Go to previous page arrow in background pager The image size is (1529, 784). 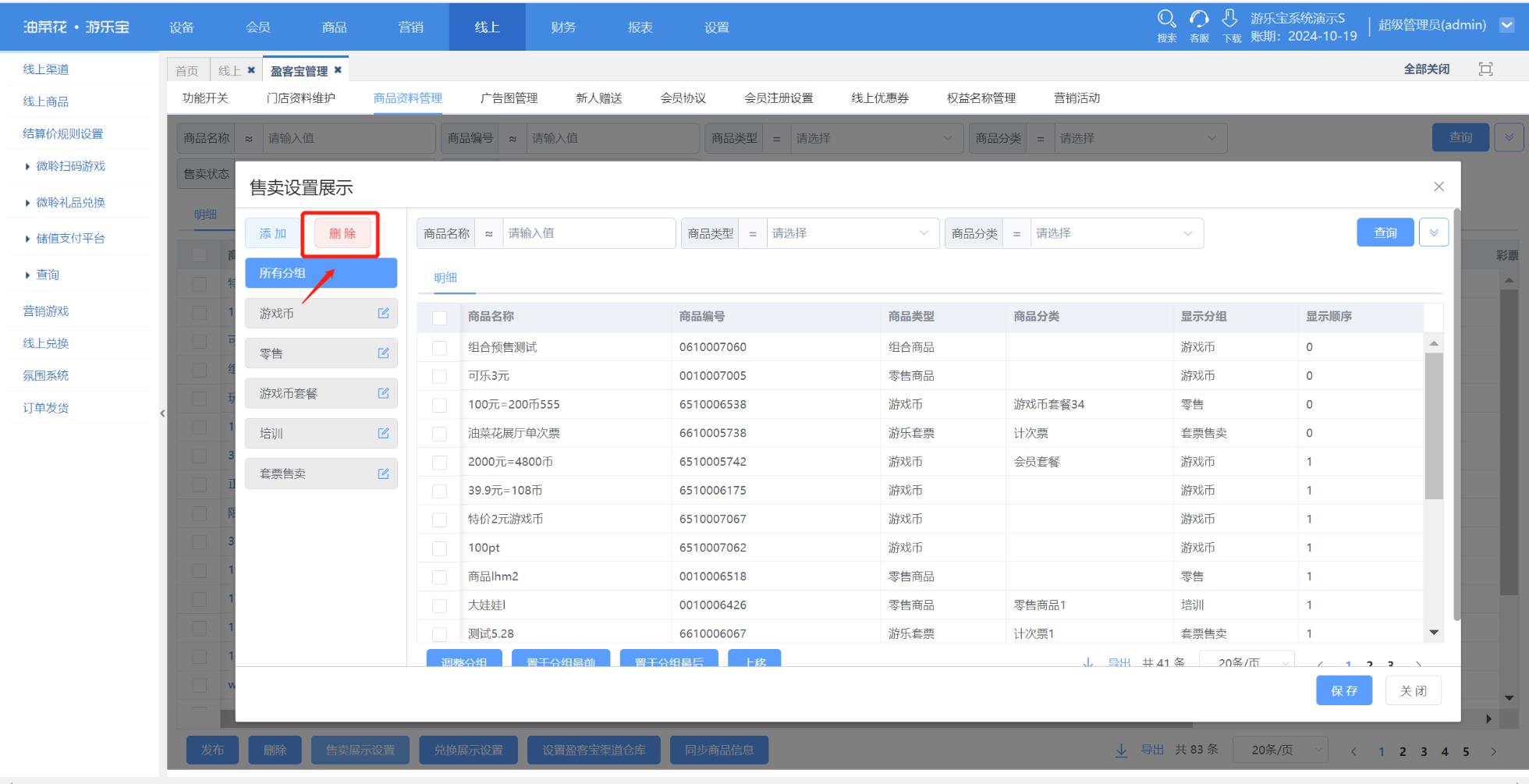click(x=1353, y=752)
